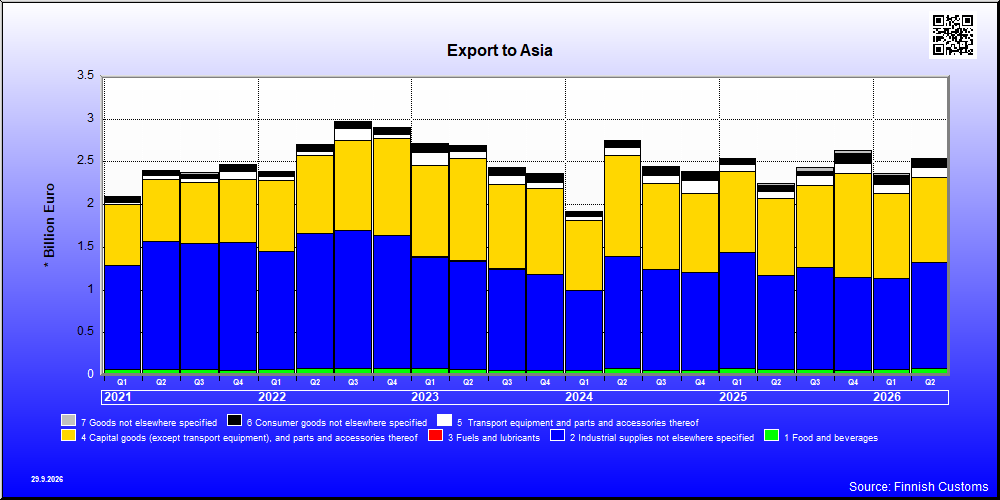Click the red Fuels and lubricants swatch
The image size is (1000, 500).
coord(436,436)
